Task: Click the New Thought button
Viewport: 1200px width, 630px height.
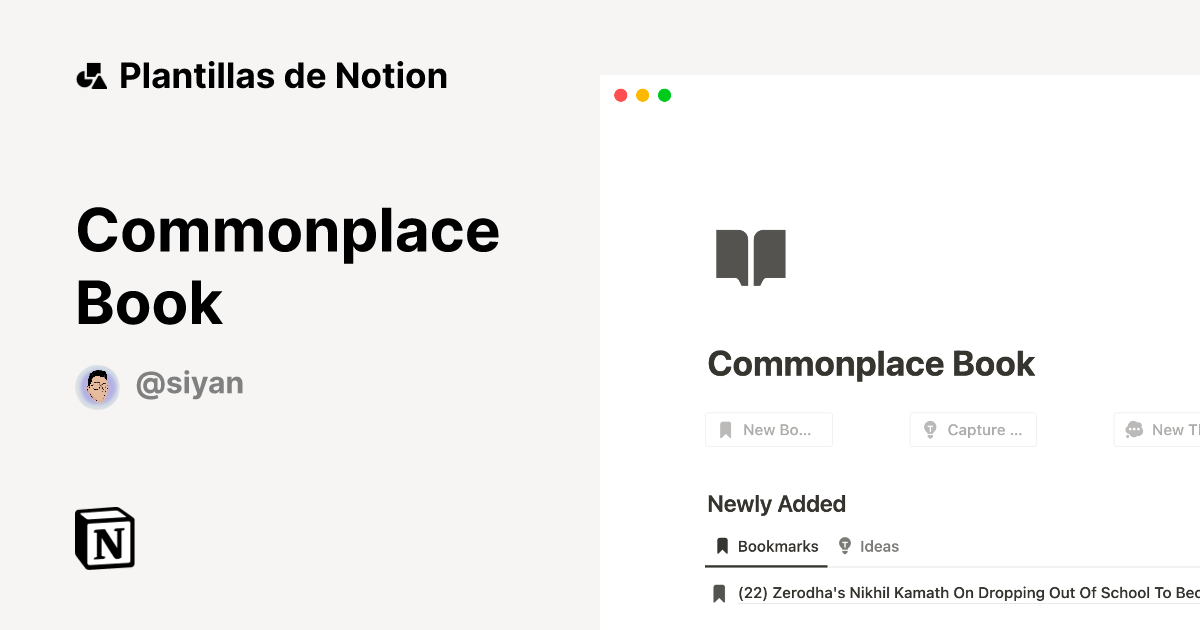Action: tap(1160, 429)
